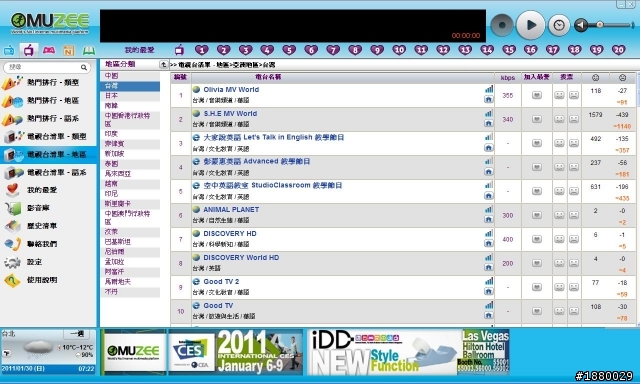
Task: Click the magnifier search icon
Action: [x=84, y=67]
